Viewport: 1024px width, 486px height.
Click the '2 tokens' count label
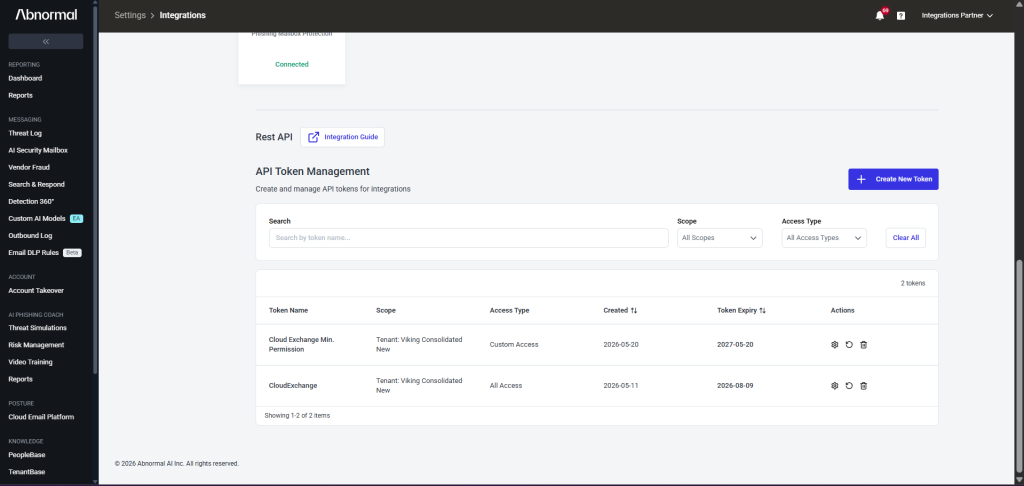click(x=913, y=284)
